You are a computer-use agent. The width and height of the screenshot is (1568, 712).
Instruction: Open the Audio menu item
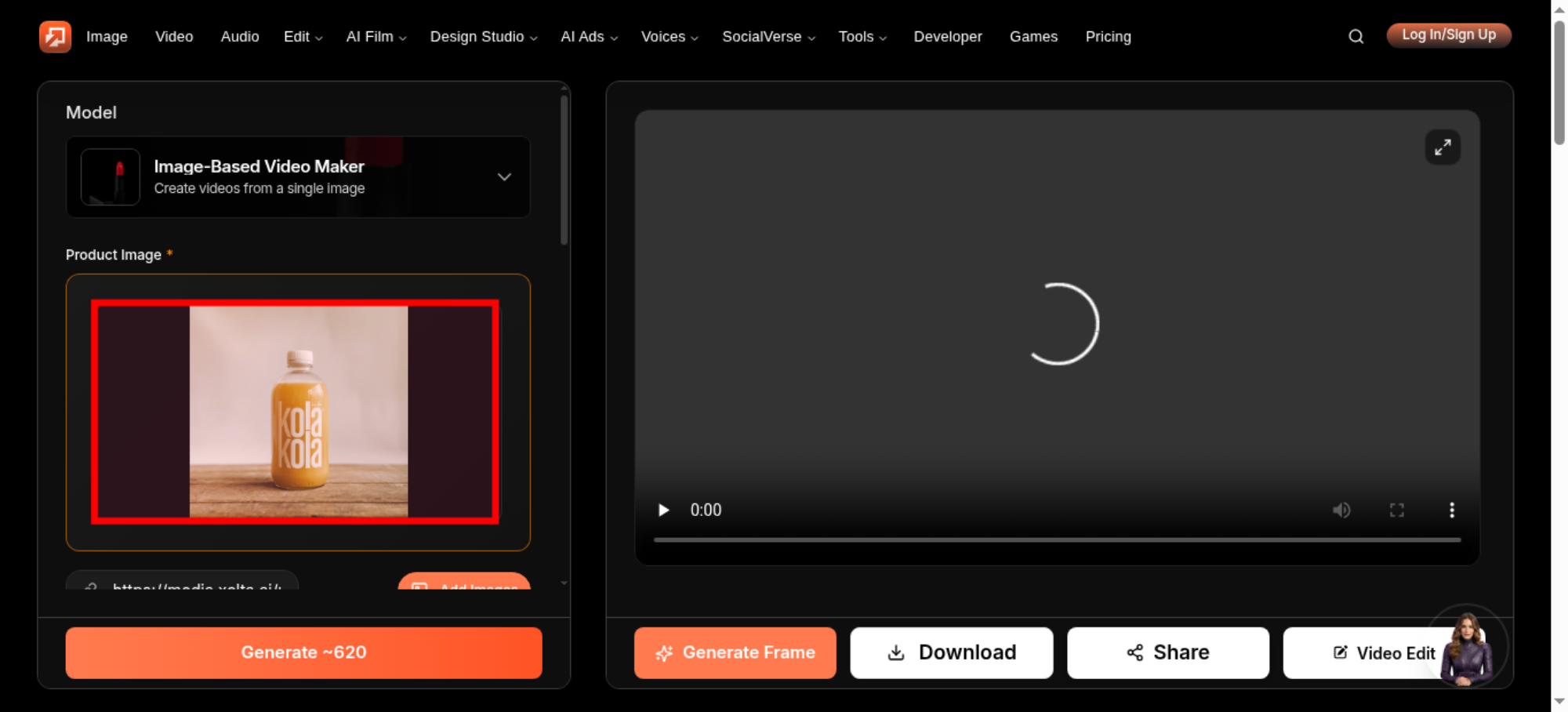(x=240, y=37)
